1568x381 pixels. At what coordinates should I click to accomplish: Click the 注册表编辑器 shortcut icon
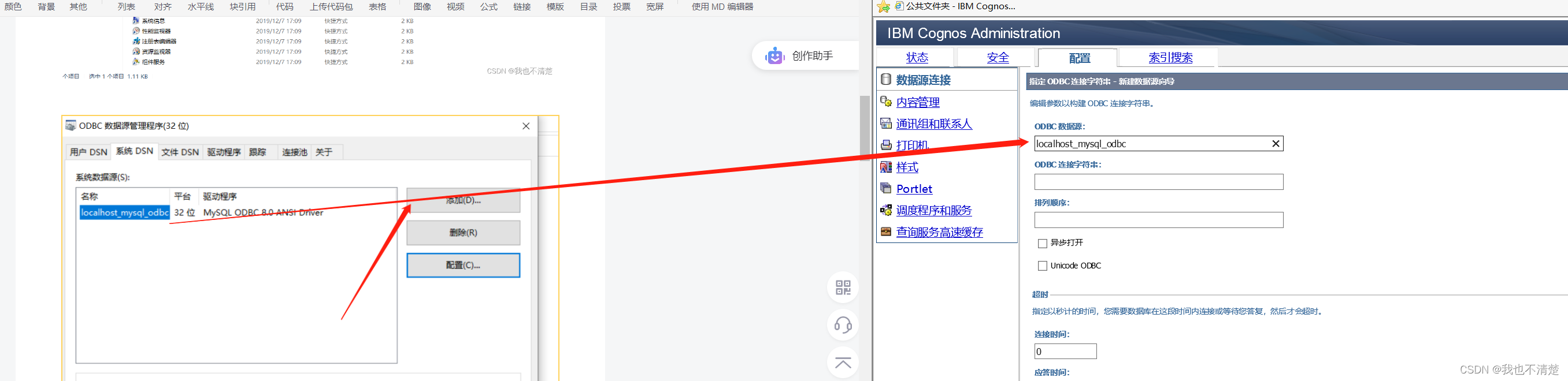pyautogui.click(x=136, y=42)
